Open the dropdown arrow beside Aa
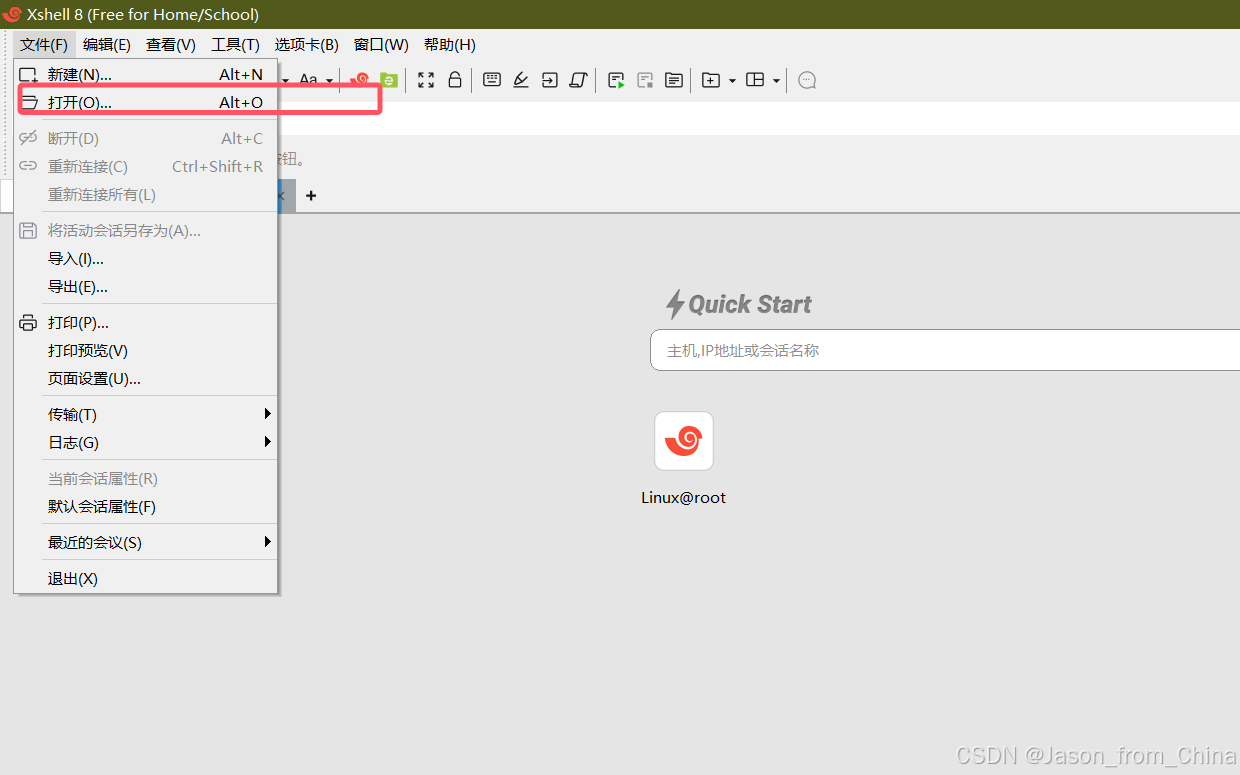The image size is (1240, 775). (328, 80)
